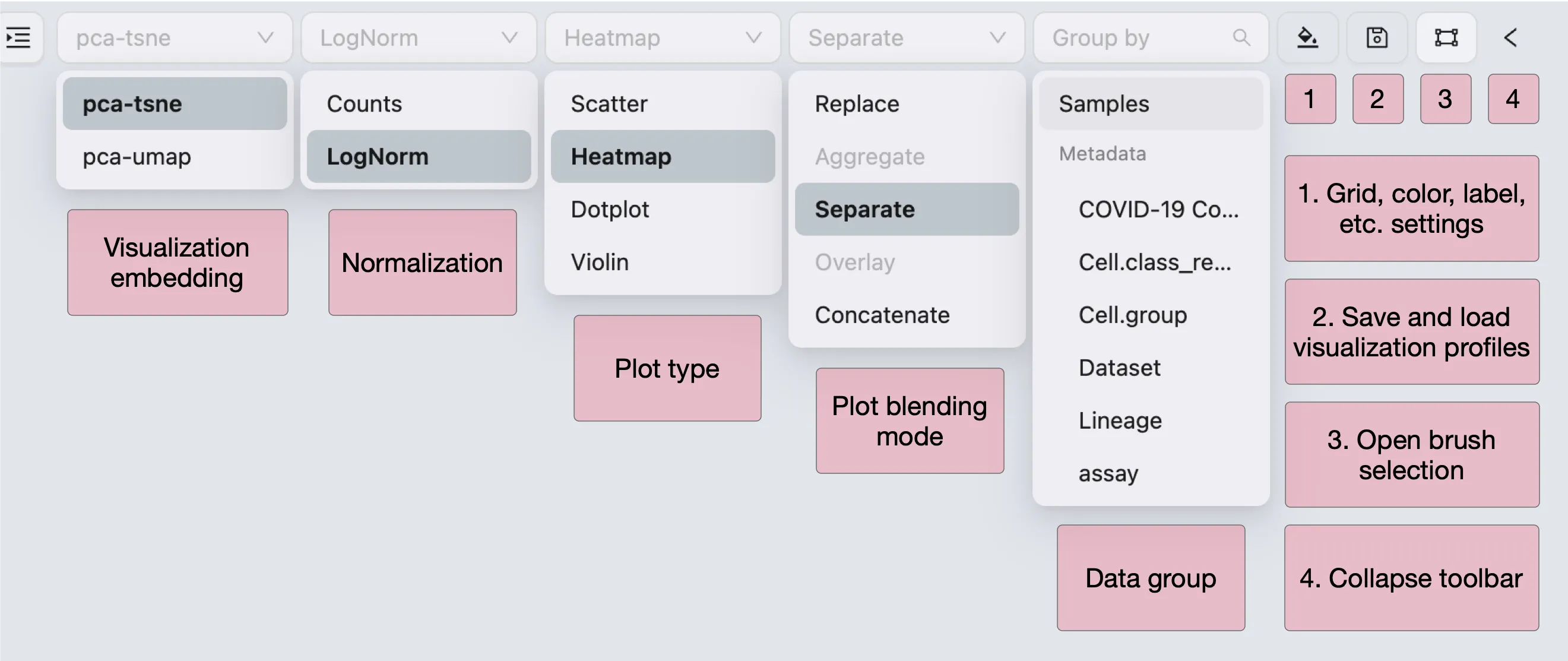1568x661 pixels.
Task: Click the pink number 3 label box
Action: point(1445,99)
